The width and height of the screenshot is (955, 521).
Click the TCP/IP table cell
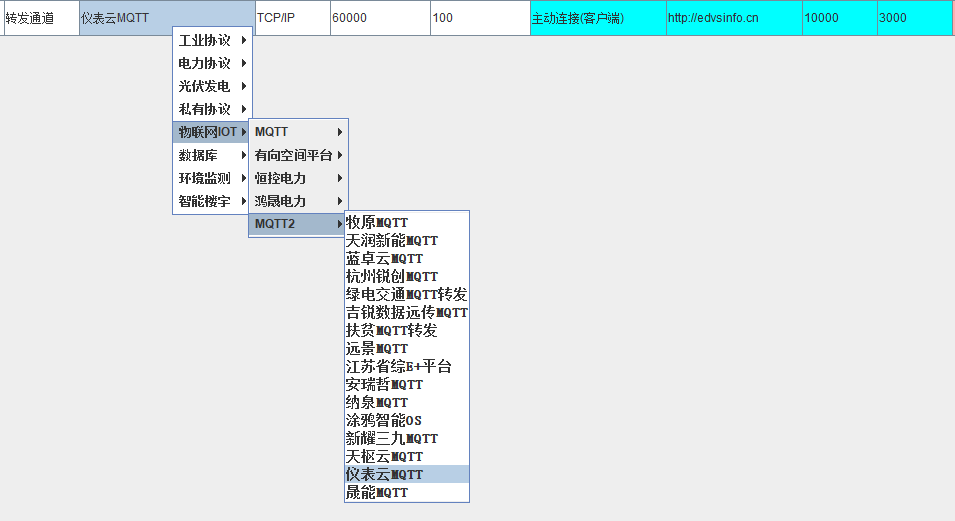(292, 18)
